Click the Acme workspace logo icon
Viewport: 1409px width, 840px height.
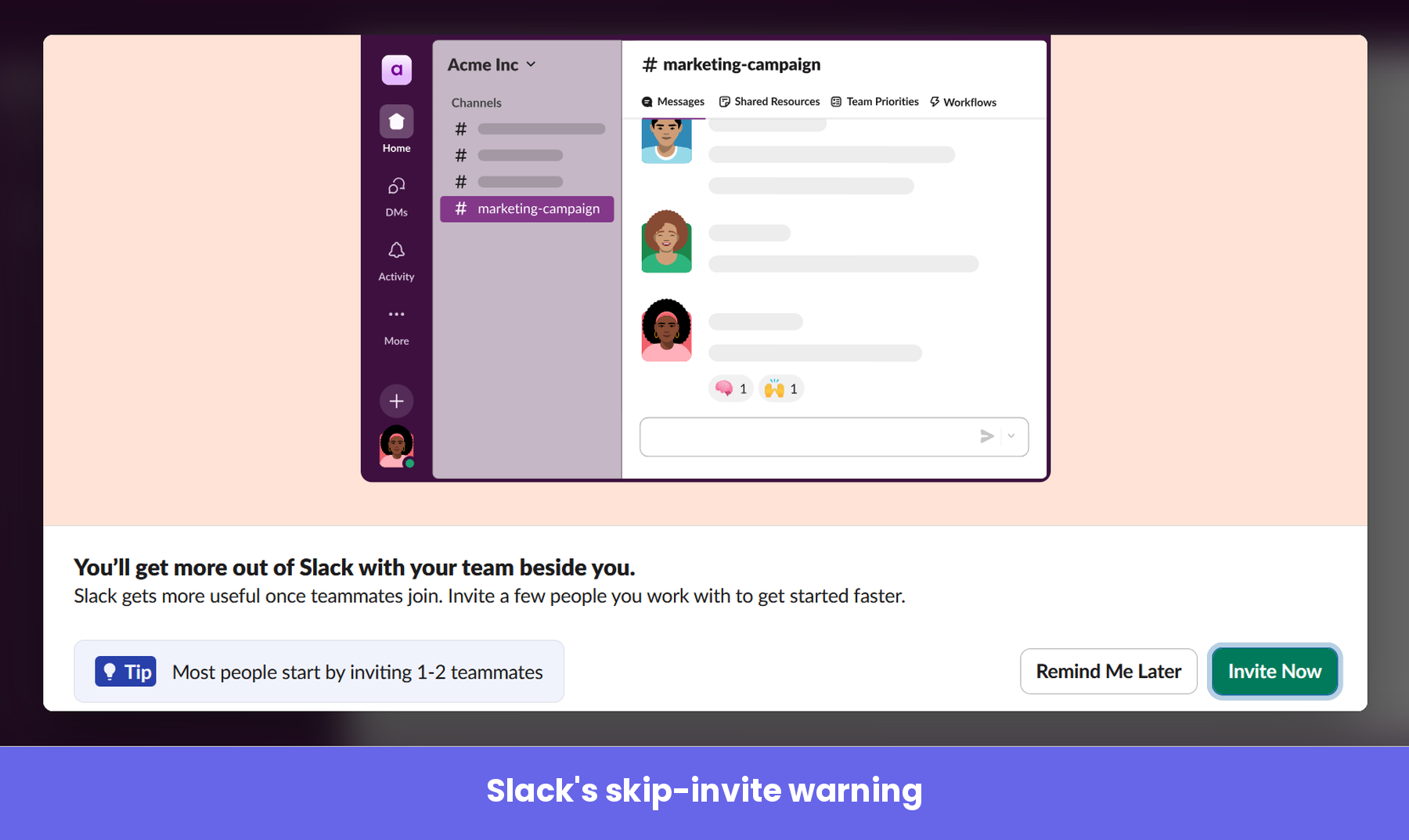pos(396,70)
